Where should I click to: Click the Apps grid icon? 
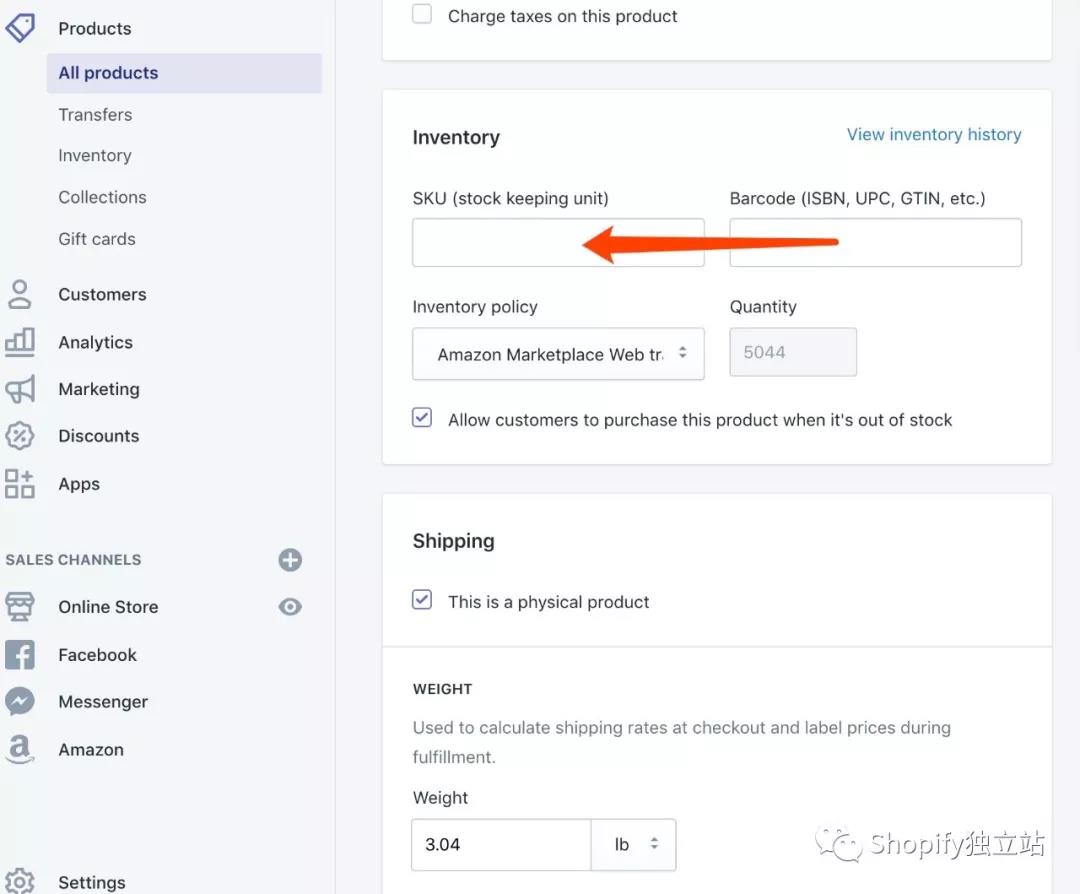(20, 484)
